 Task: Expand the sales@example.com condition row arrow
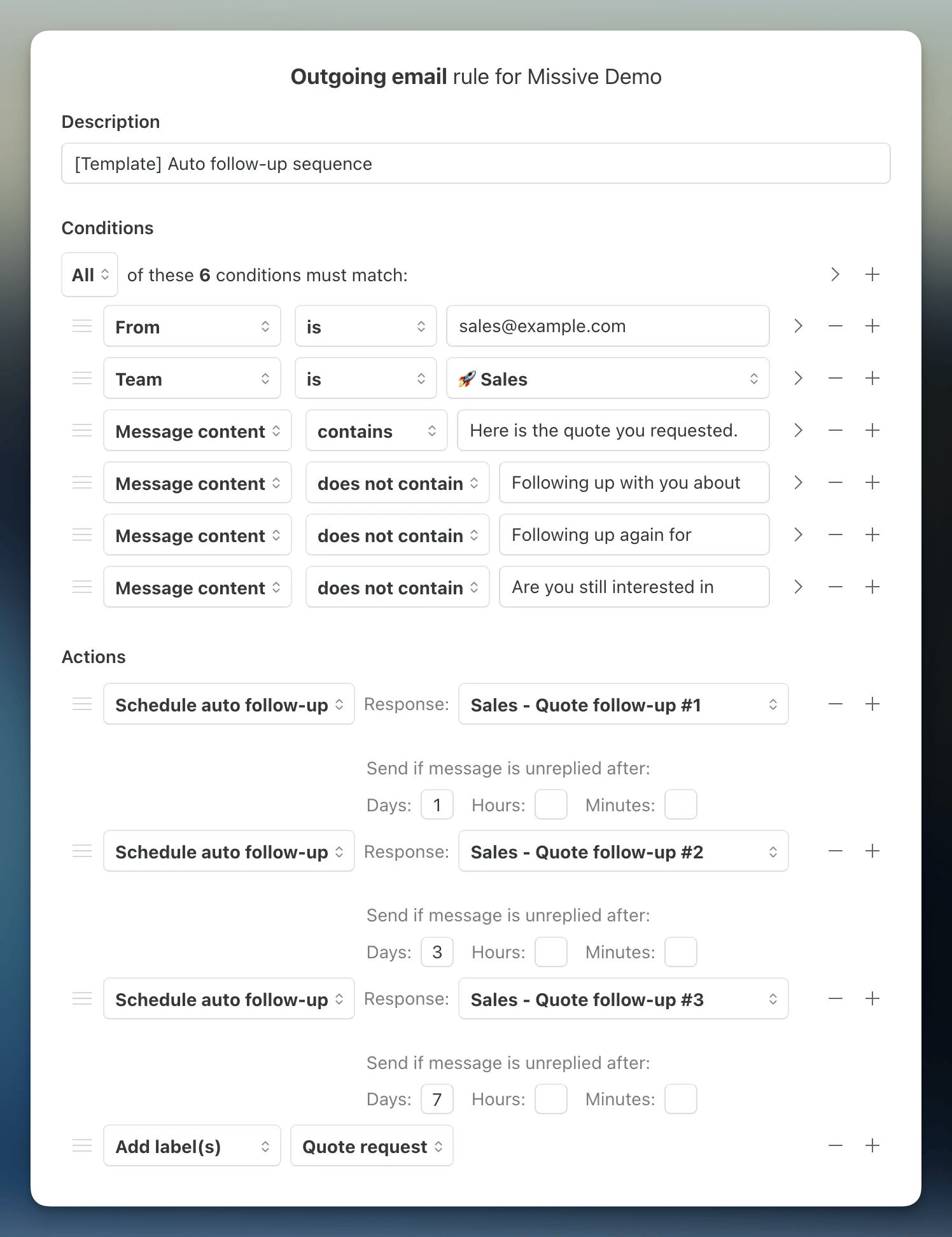798,326
